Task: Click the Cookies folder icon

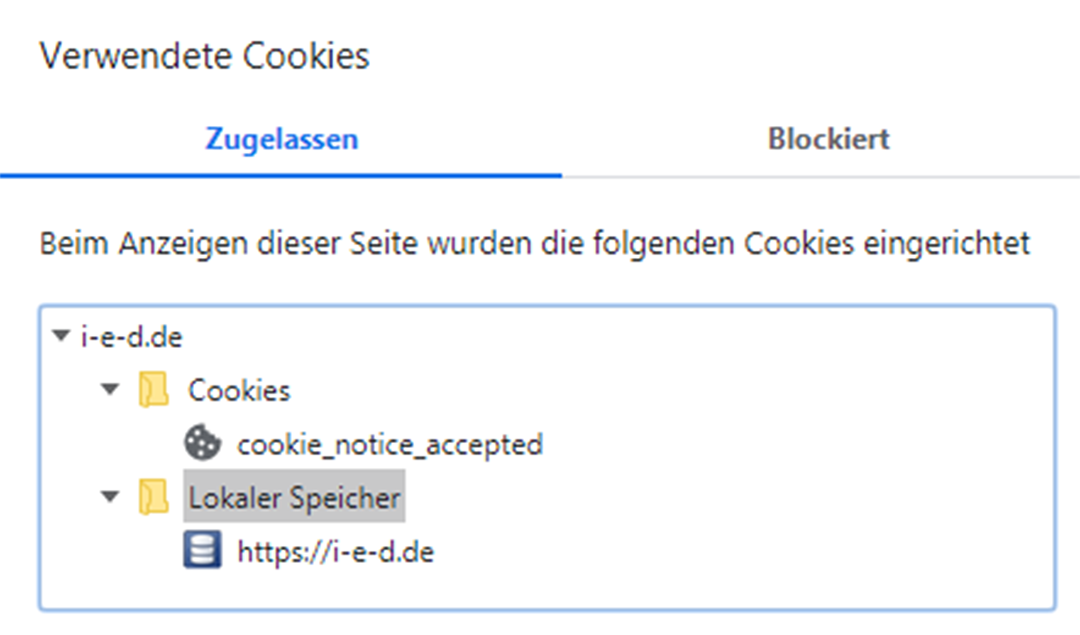Action: pos(153,389)
